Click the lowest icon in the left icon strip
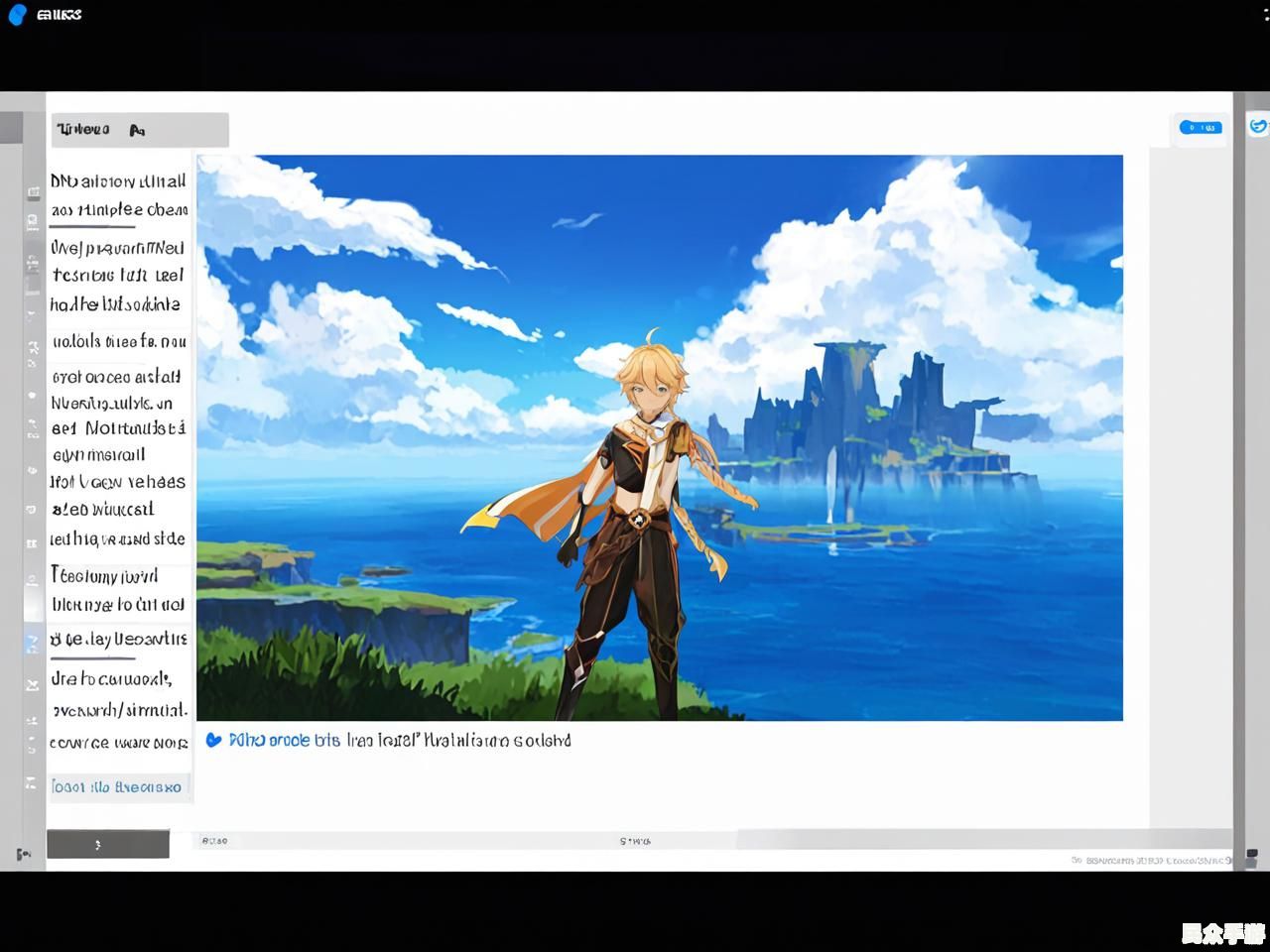Screen dimensions: 1270x952 pyautogui.click(x=32, y=783)
